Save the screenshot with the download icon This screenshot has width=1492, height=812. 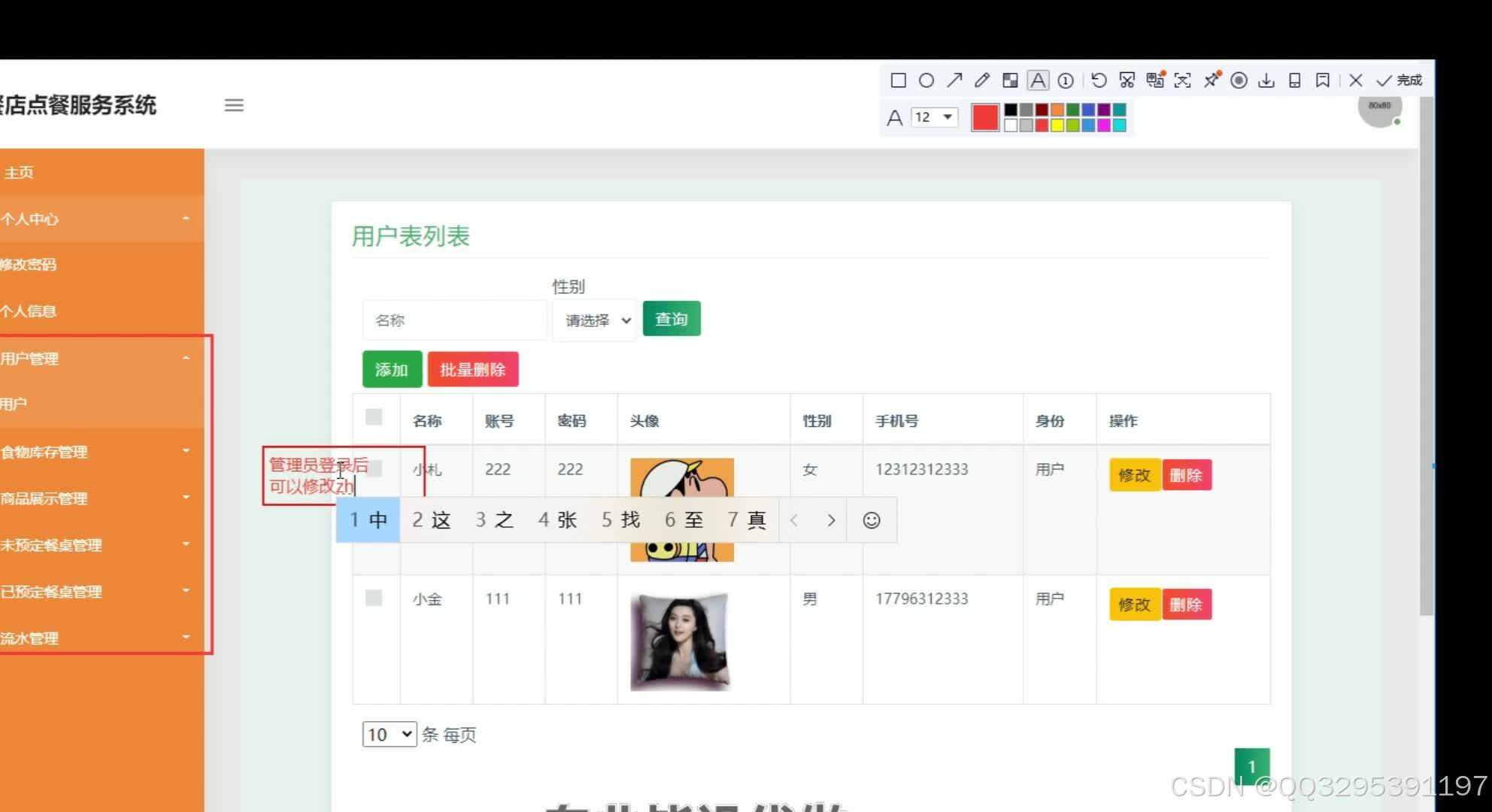coord(1266,80)
